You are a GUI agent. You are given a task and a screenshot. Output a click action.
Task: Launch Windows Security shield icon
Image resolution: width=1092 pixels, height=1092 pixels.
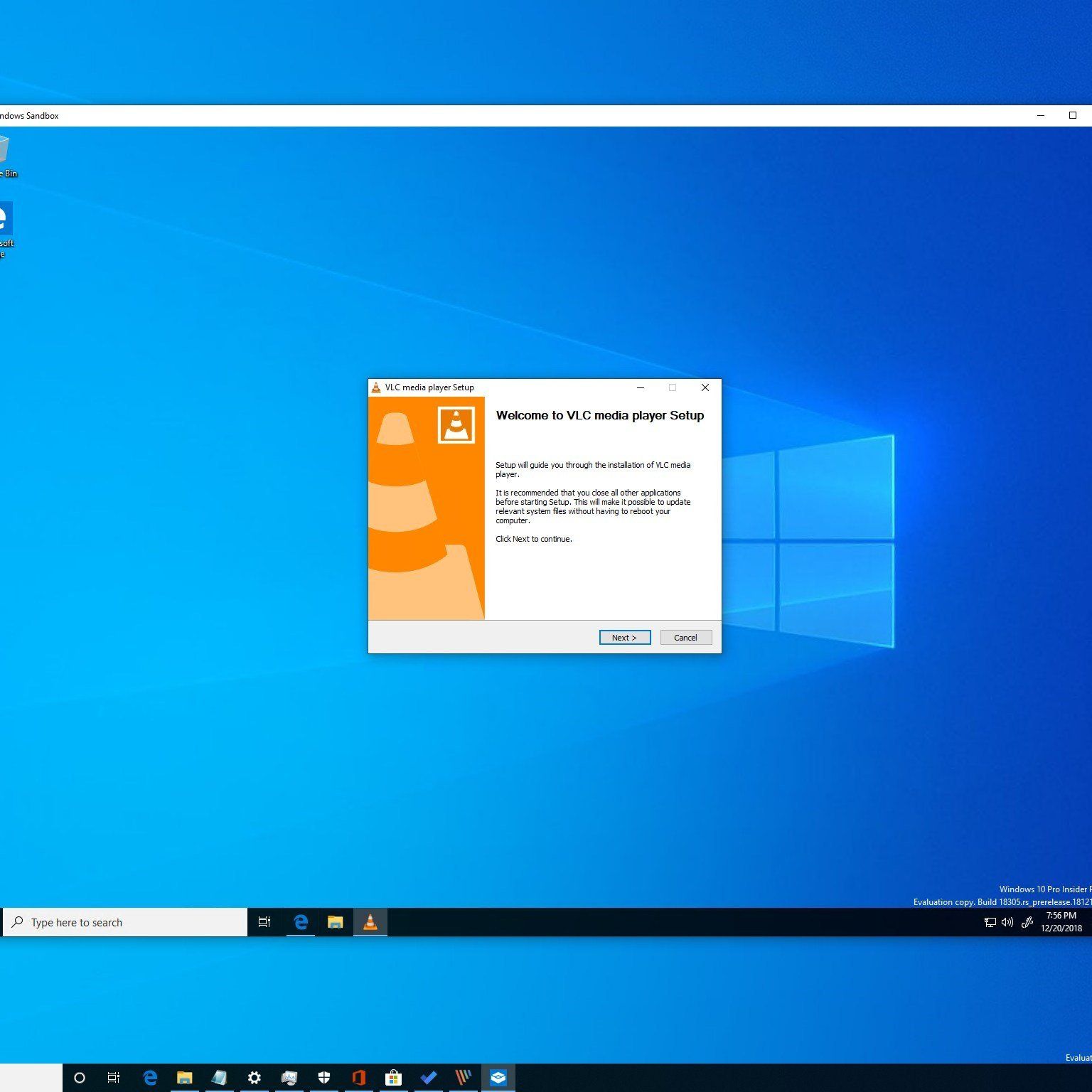tap(324, 1078)
